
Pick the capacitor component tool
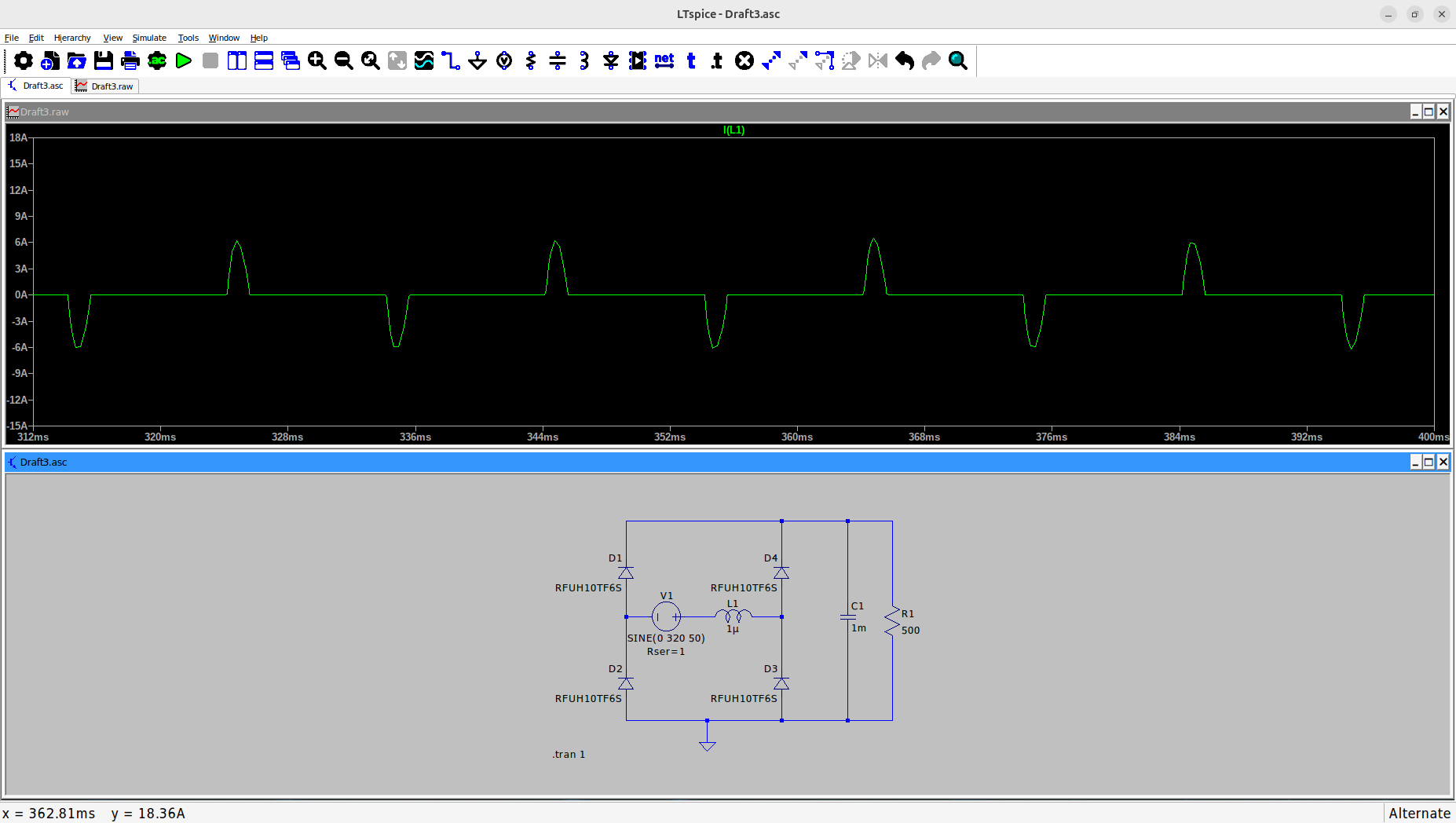tap(558, 60)
